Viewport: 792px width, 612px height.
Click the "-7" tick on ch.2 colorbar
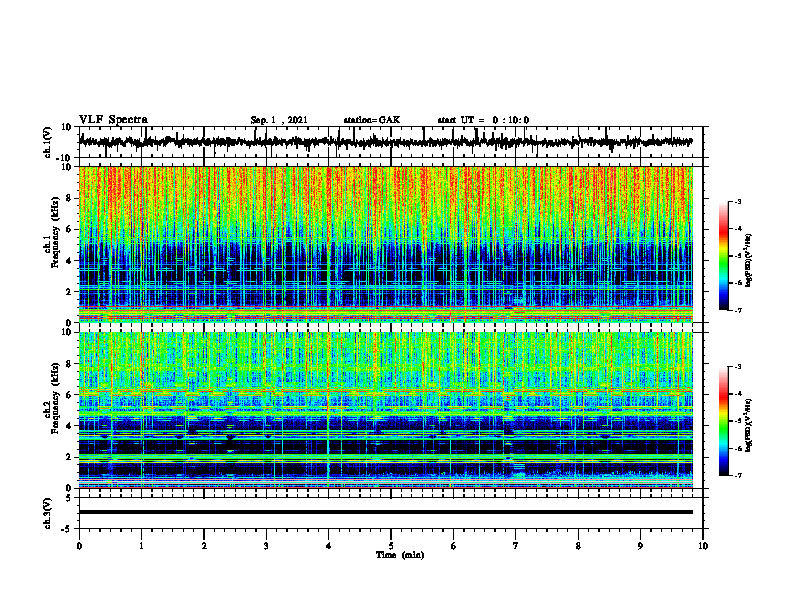[738, 476]
